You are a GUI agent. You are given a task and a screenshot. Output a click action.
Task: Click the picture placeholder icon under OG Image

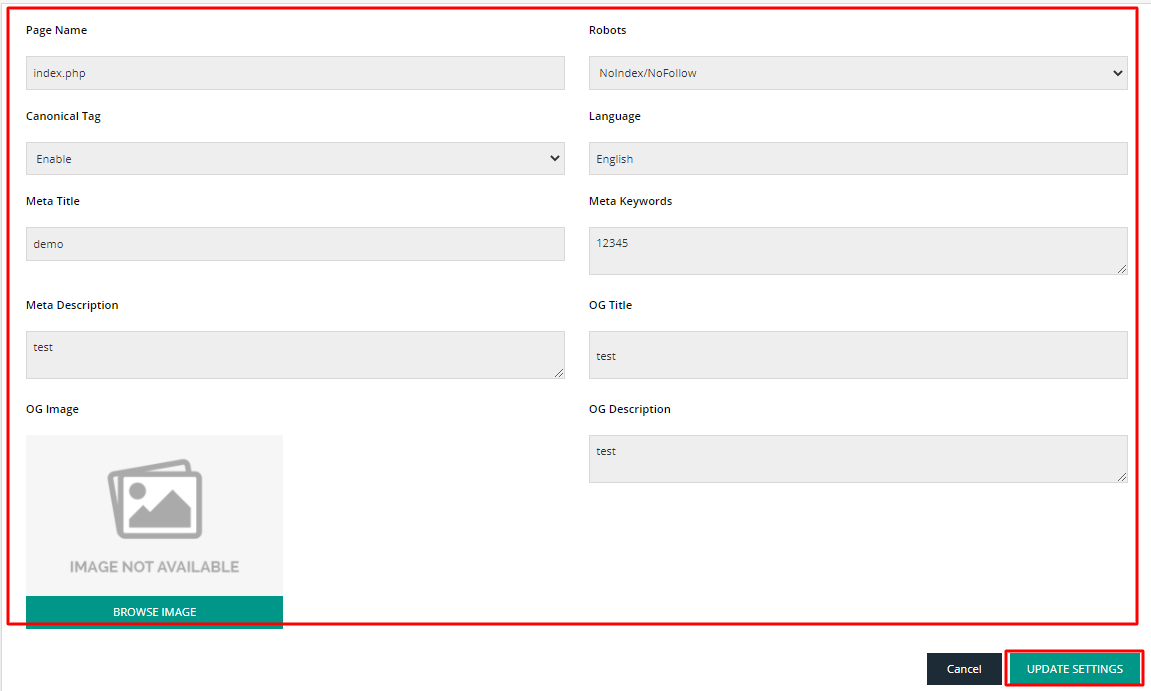pos(154,499)
